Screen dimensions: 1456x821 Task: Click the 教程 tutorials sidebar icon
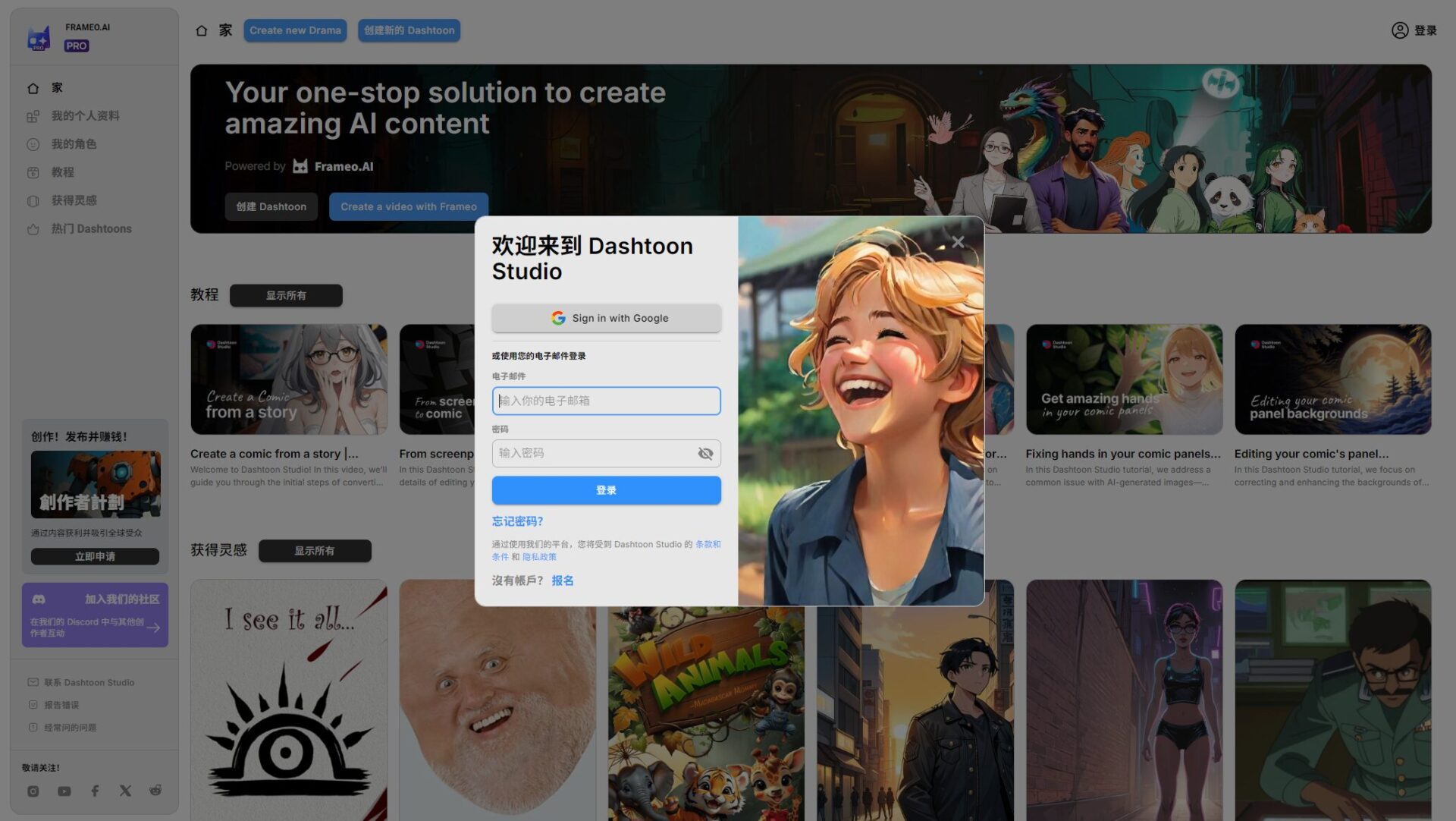click(33, 172)
